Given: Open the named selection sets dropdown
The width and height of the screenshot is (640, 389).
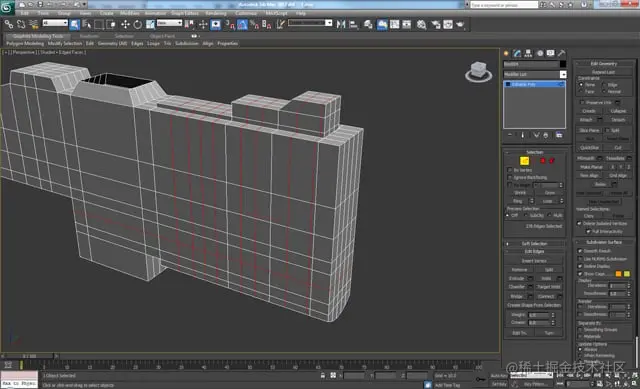Looking at the screenshot, I should coord(310,23).
